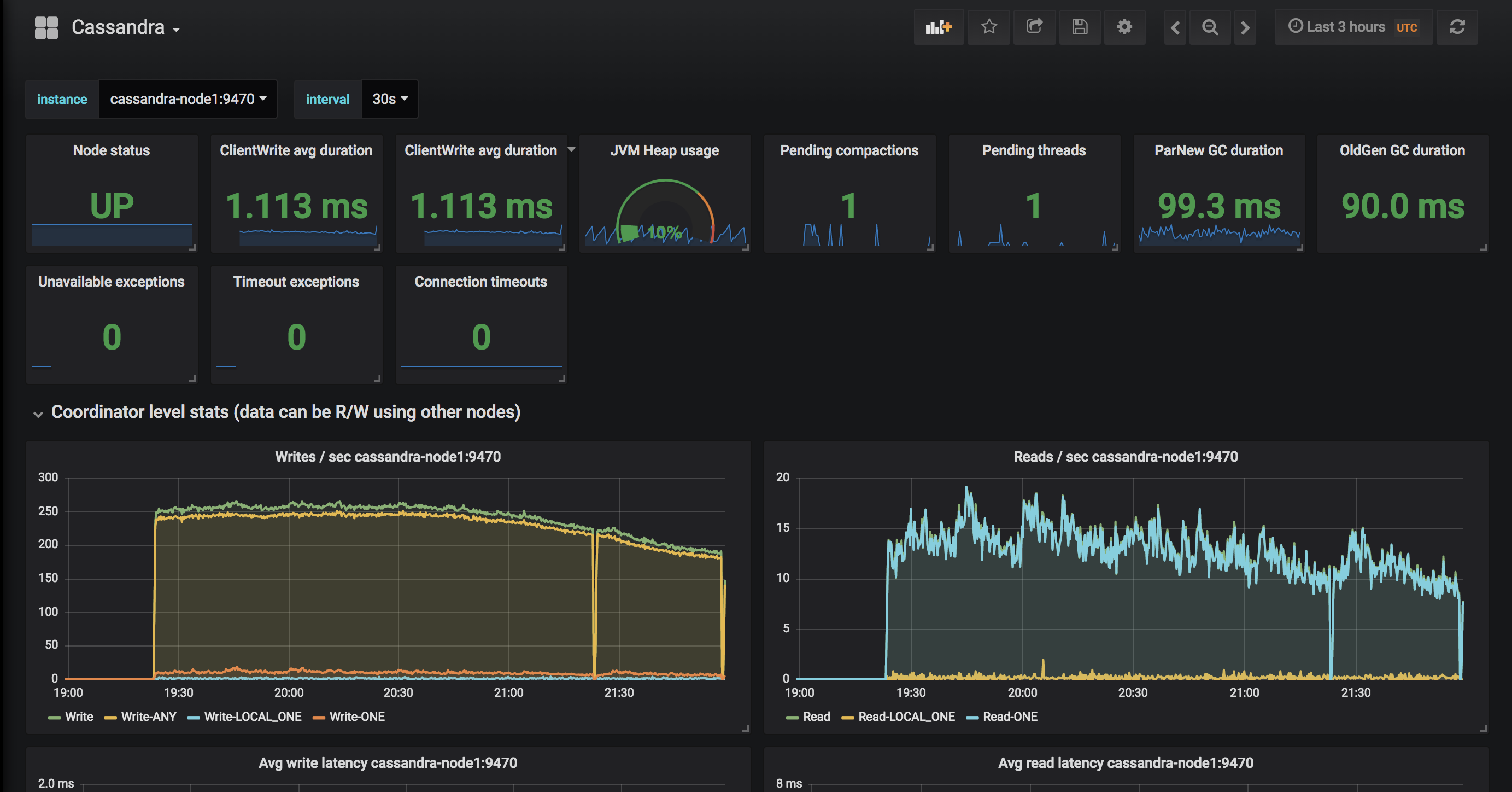Toggle Write-ANY series in legend
The height and width of the screenshot is (792, 1512).
[148, 717]
